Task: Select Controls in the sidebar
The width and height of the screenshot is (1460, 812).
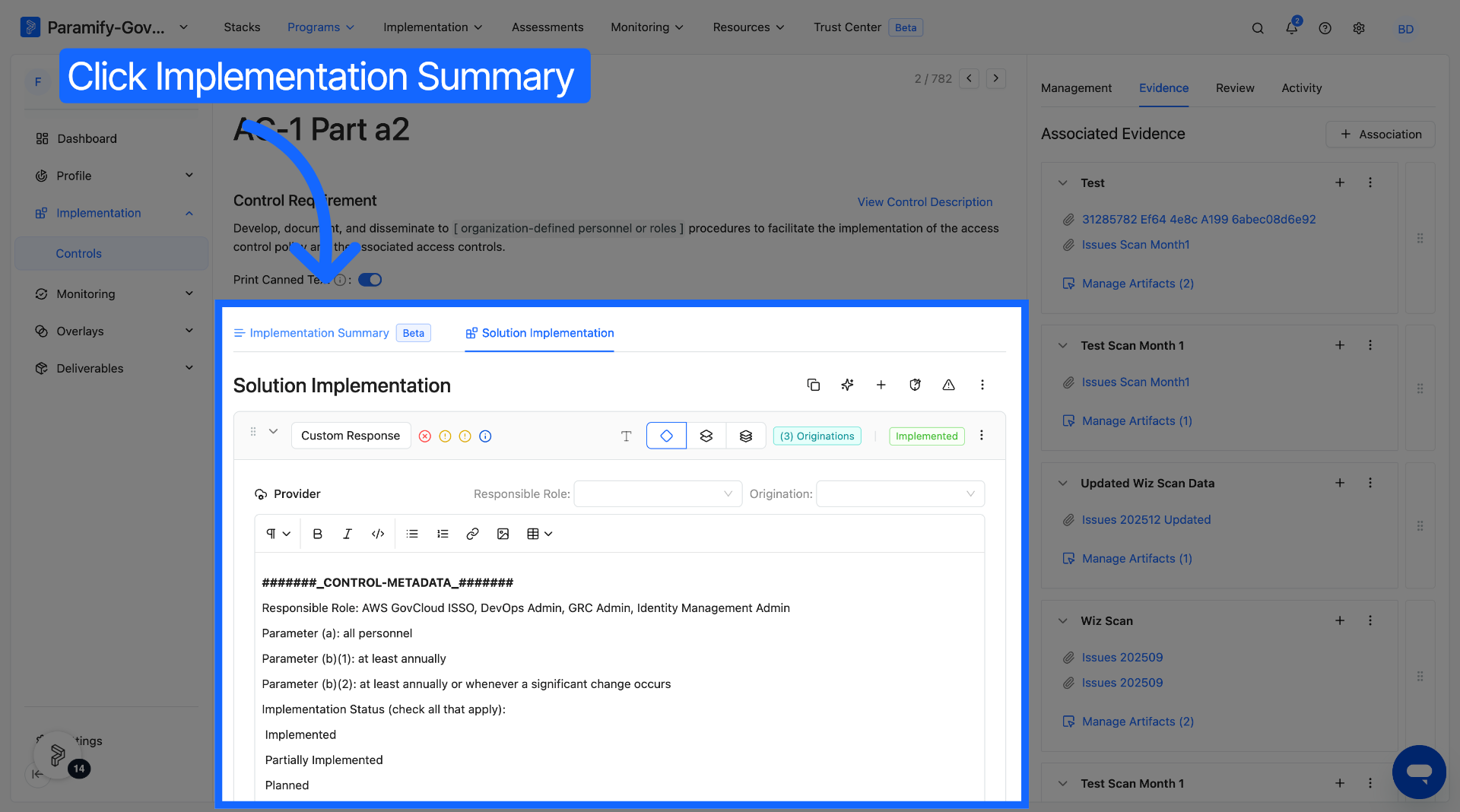Action: (x=111, y=253)
